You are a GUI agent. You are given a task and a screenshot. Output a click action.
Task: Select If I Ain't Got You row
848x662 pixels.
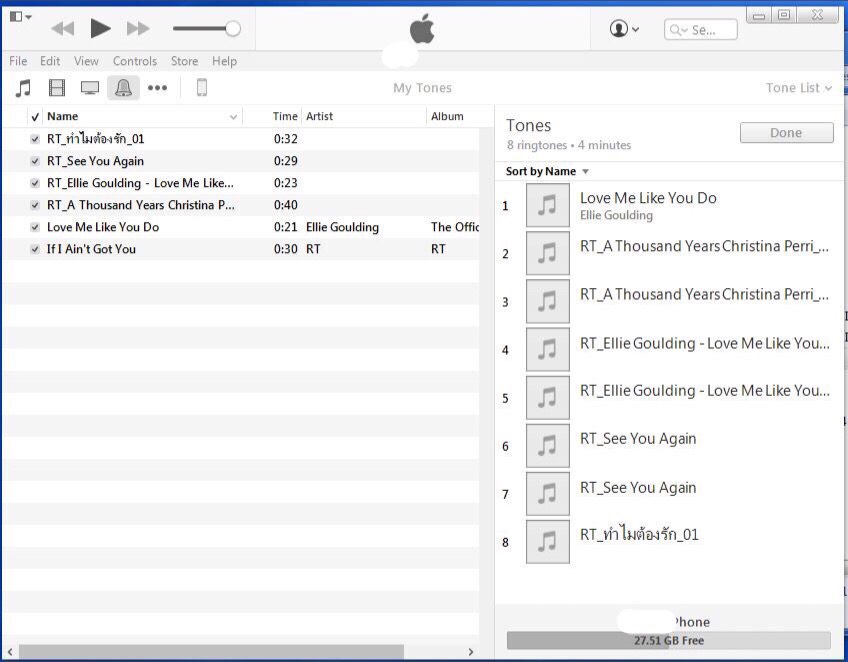point(241,249)
